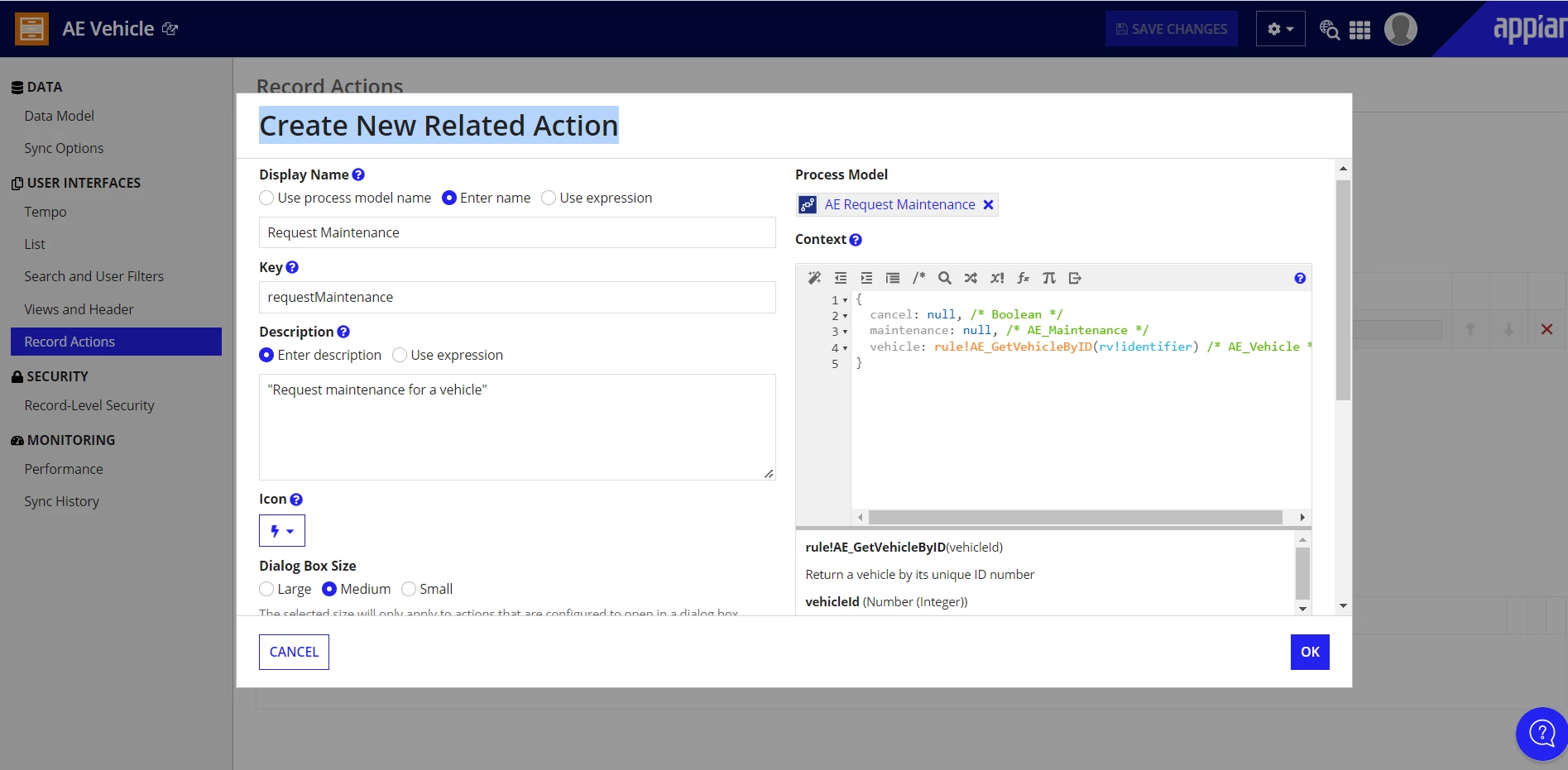Click the Description text area

coord(517,427)
